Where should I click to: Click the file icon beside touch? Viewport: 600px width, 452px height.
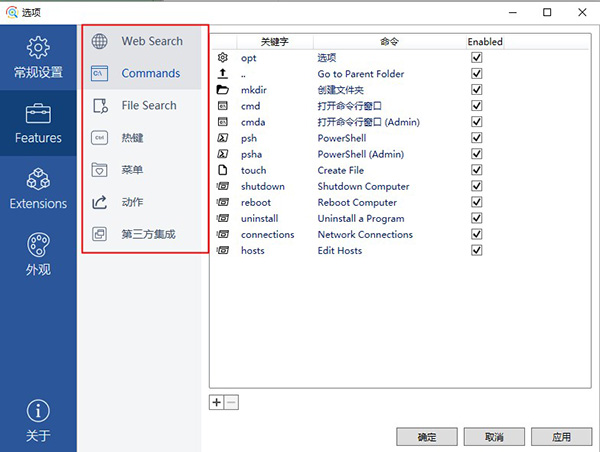pyautogui.click(x=223, y=170)
